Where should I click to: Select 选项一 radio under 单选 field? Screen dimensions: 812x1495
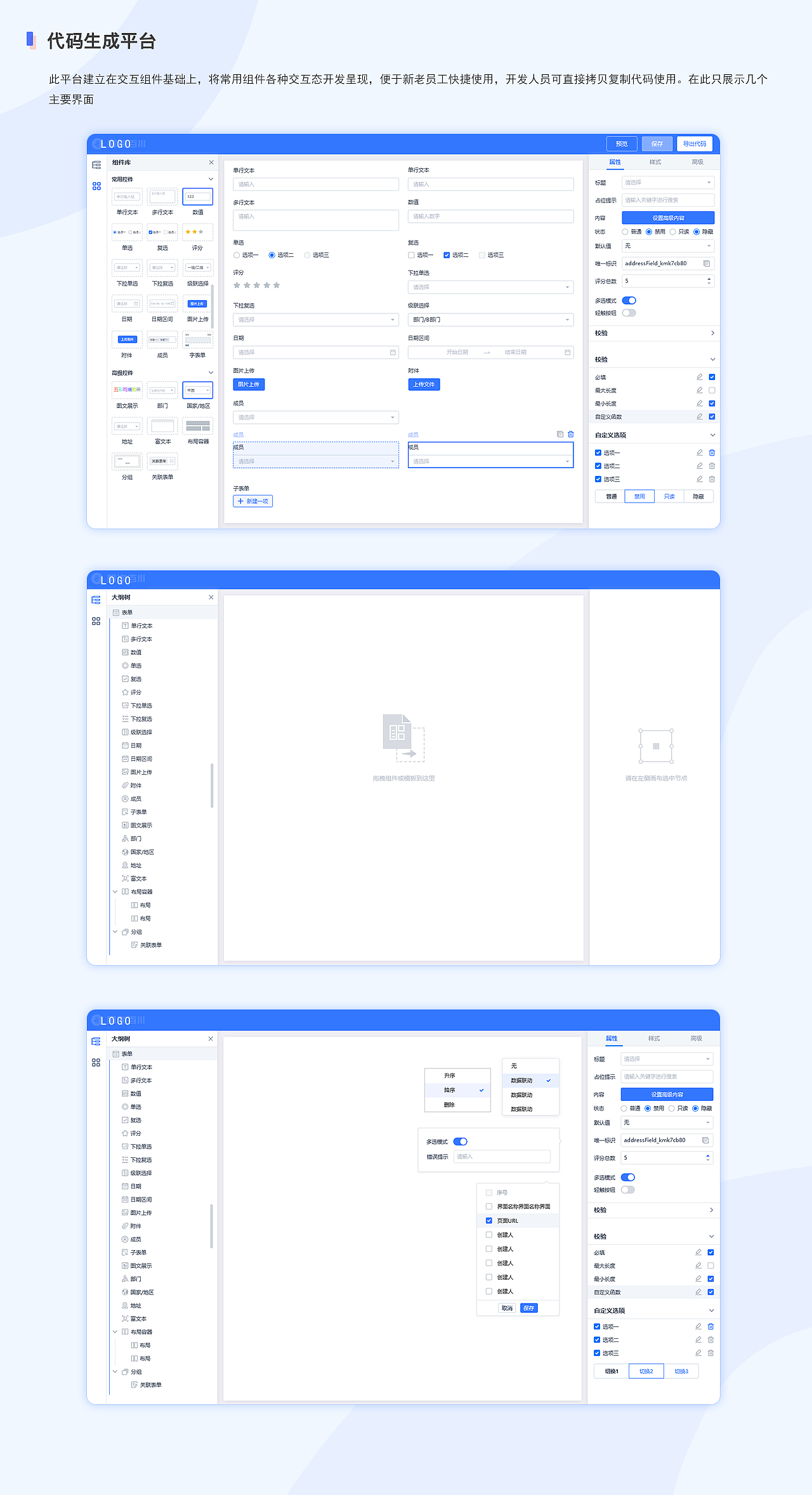pos(237,255)
